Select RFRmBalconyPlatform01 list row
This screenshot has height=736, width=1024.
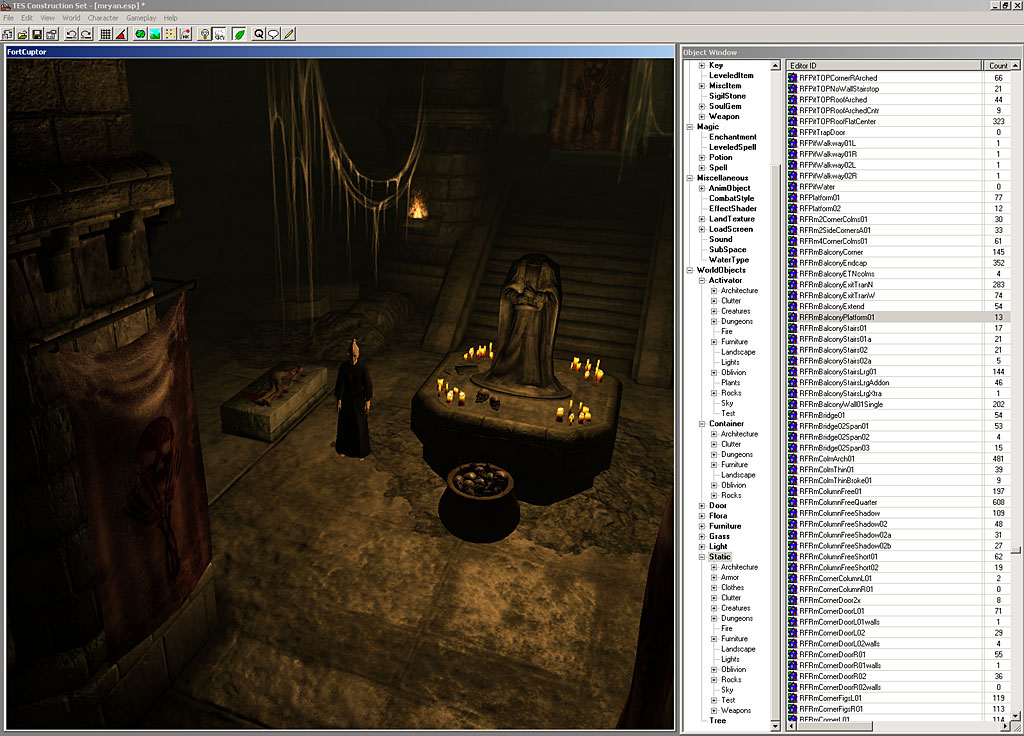pyautogui.click(x=898, y=317)
